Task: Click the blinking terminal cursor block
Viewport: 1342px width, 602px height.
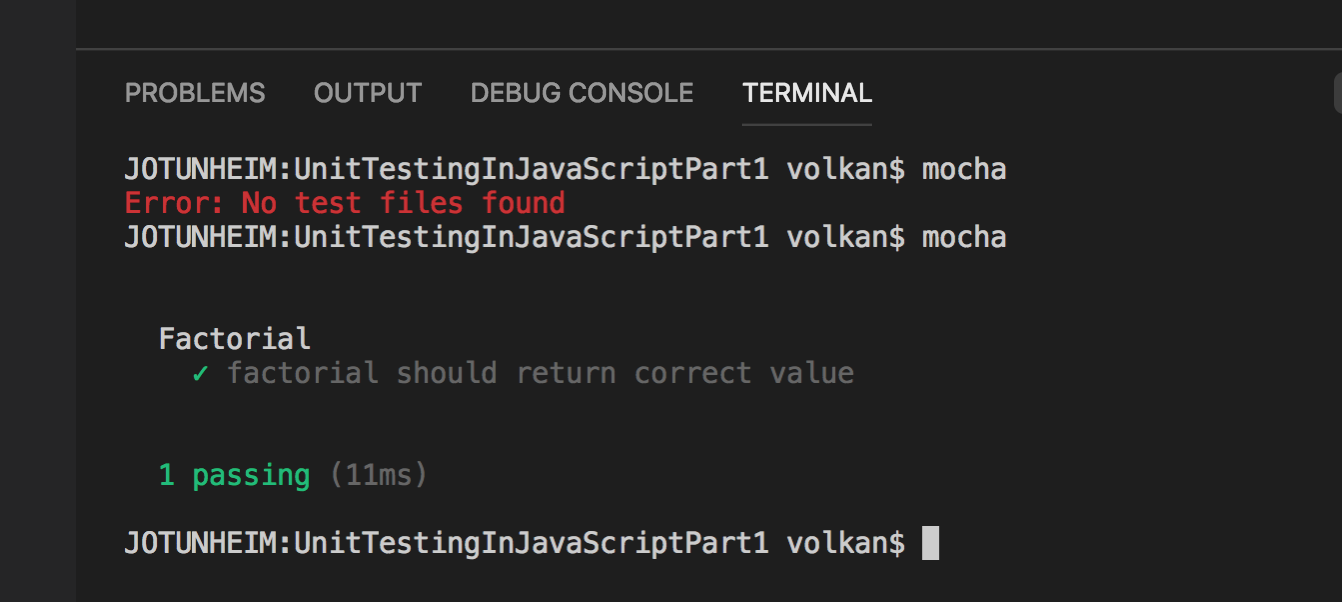Action: click(x=930, y=543)
